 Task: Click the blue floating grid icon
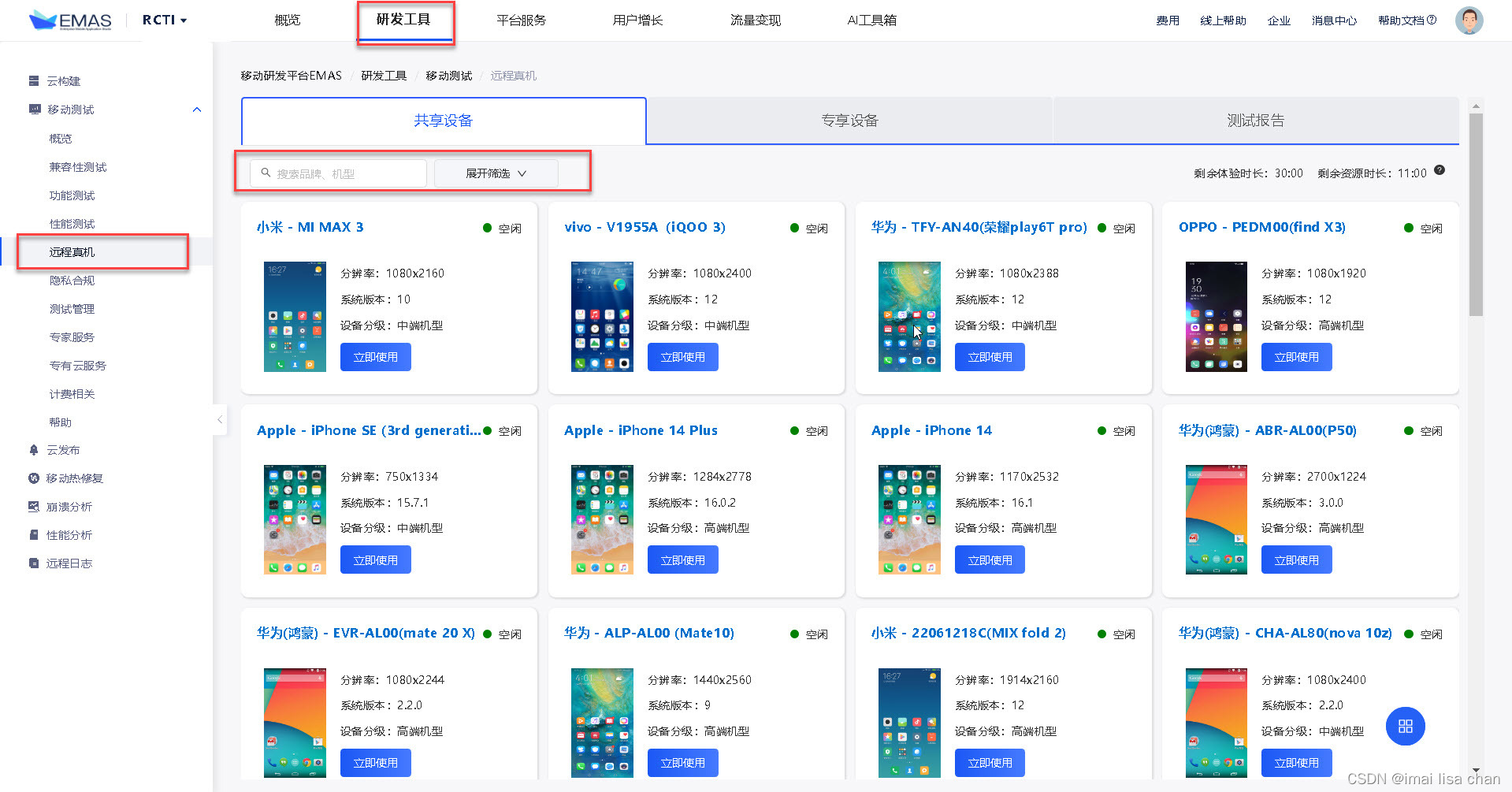pos(1406,726)
